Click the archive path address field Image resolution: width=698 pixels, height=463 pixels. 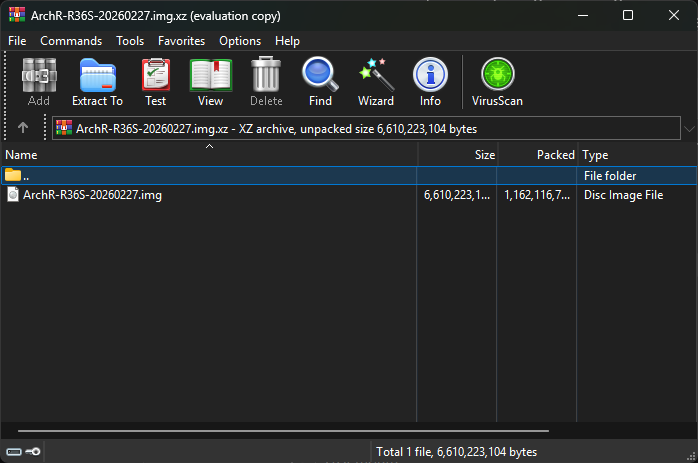tap(366, 128)
